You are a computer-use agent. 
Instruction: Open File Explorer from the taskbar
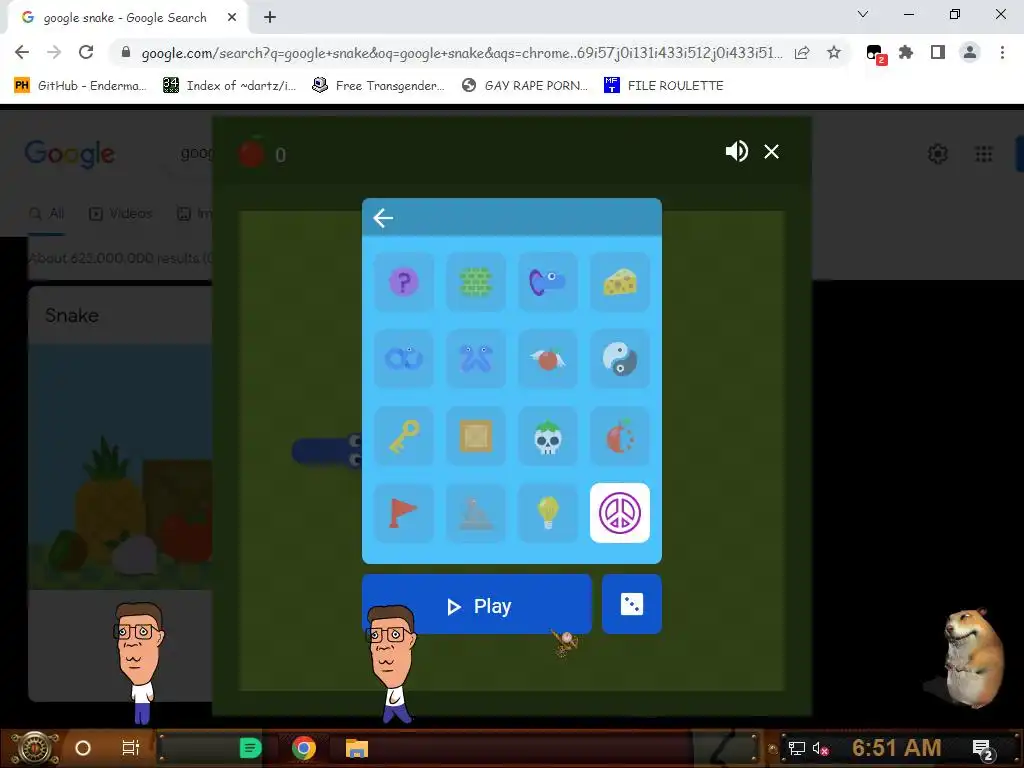point(357,748)
